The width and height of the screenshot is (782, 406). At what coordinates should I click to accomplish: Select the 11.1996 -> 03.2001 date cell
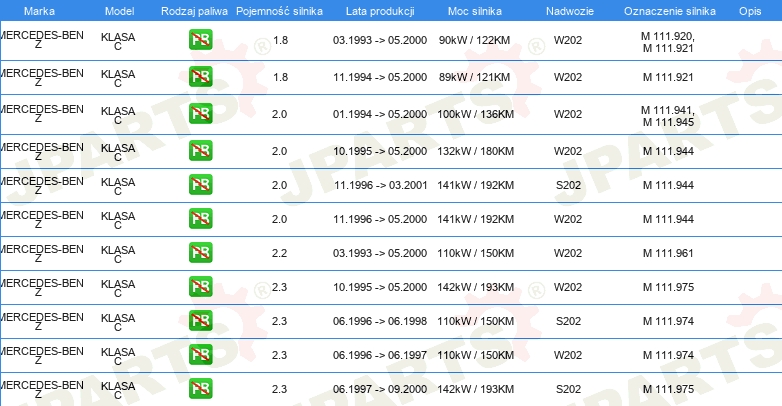[x=380, y=185]
